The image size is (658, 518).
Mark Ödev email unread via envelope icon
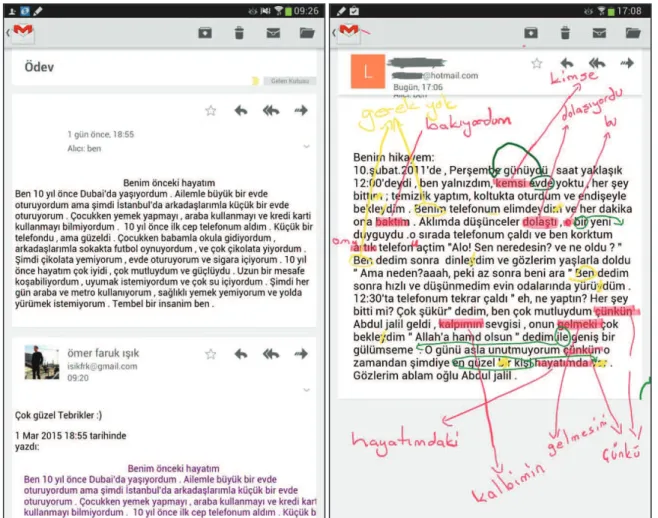click(273, 32)
